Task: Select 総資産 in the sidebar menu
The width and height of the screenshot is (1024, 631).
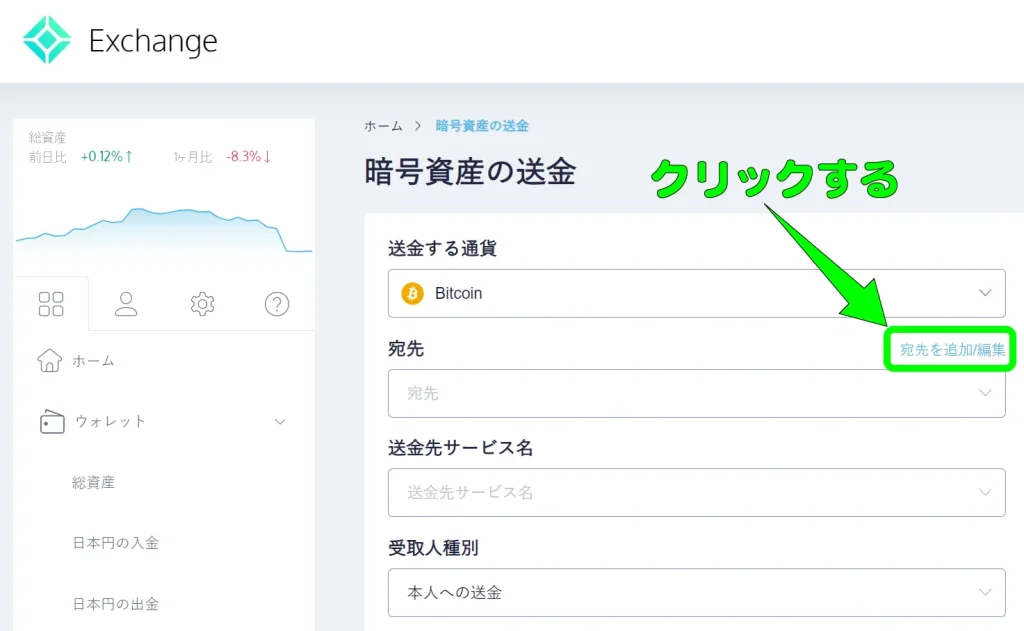Action: point(93,482)
